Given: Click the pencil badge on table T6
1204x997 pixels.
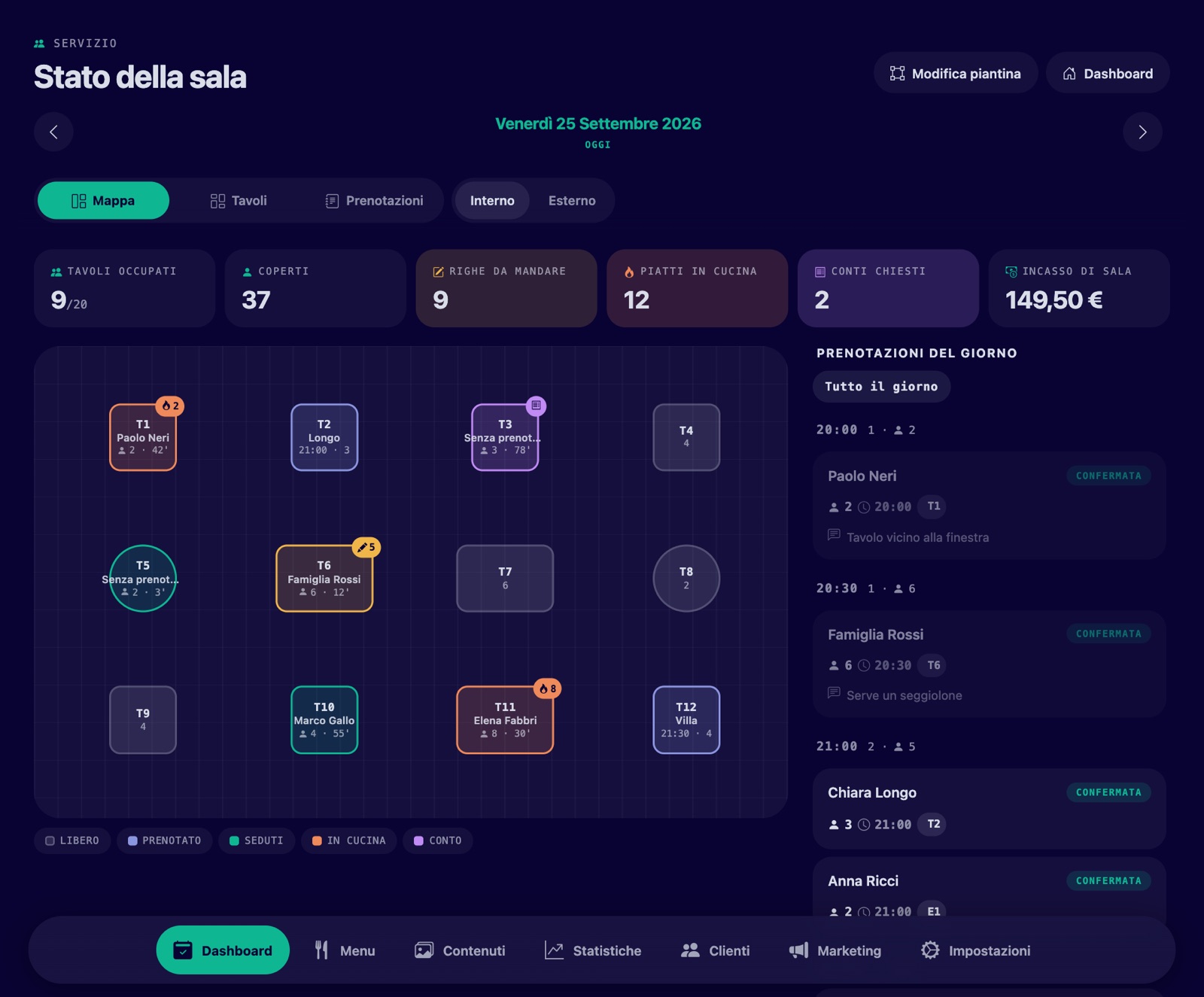Looking at the screenshot, I should coord(366,547).
